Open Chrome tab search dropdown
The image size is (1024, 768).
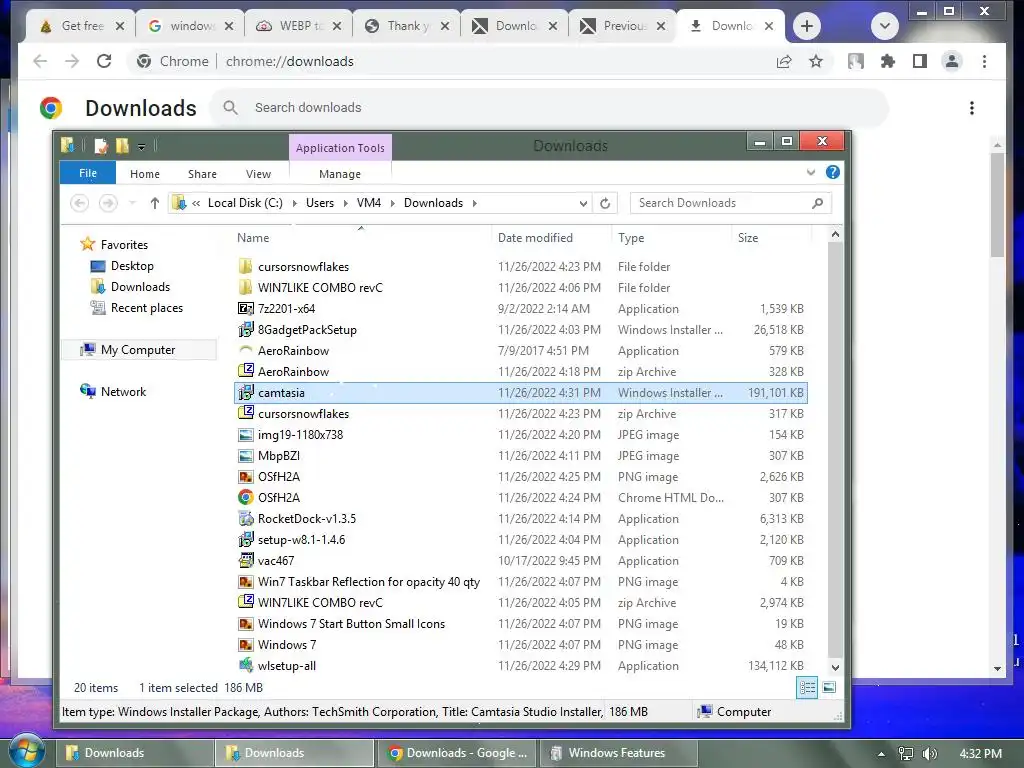[x=885, y=26]
